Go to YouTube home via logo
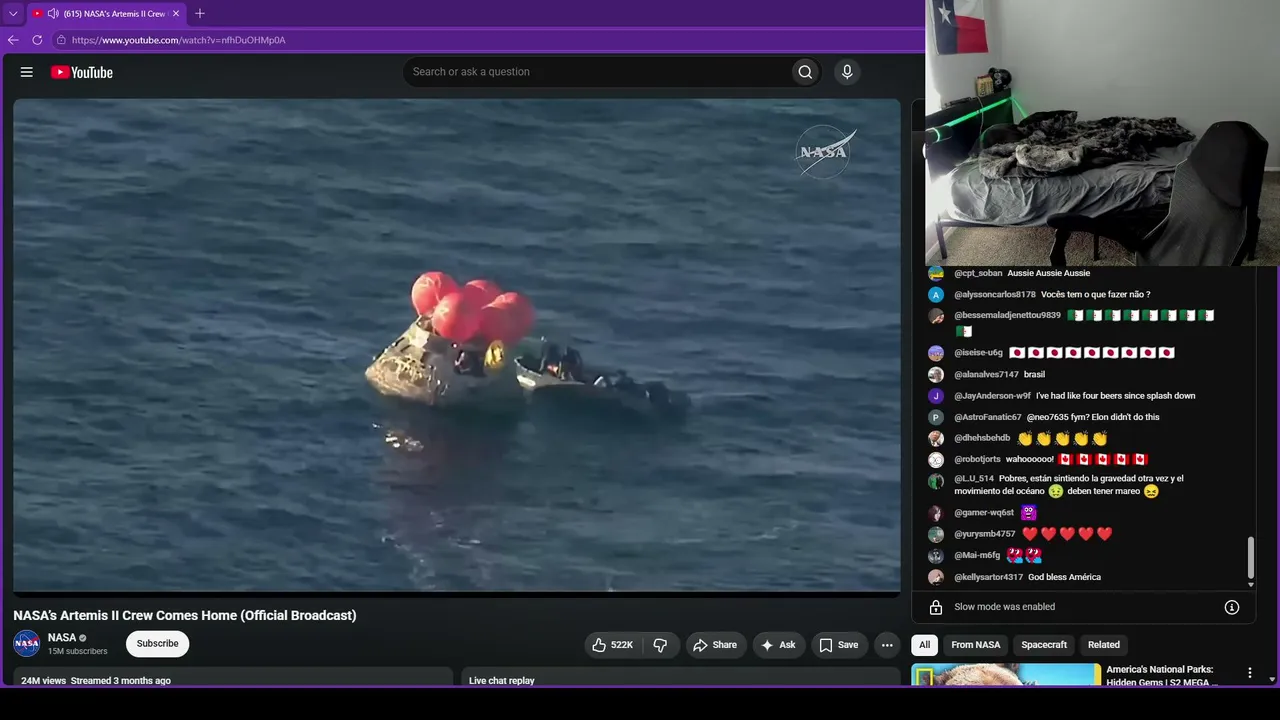Screen dimensions: 1280x720 [x=82, y=72]
